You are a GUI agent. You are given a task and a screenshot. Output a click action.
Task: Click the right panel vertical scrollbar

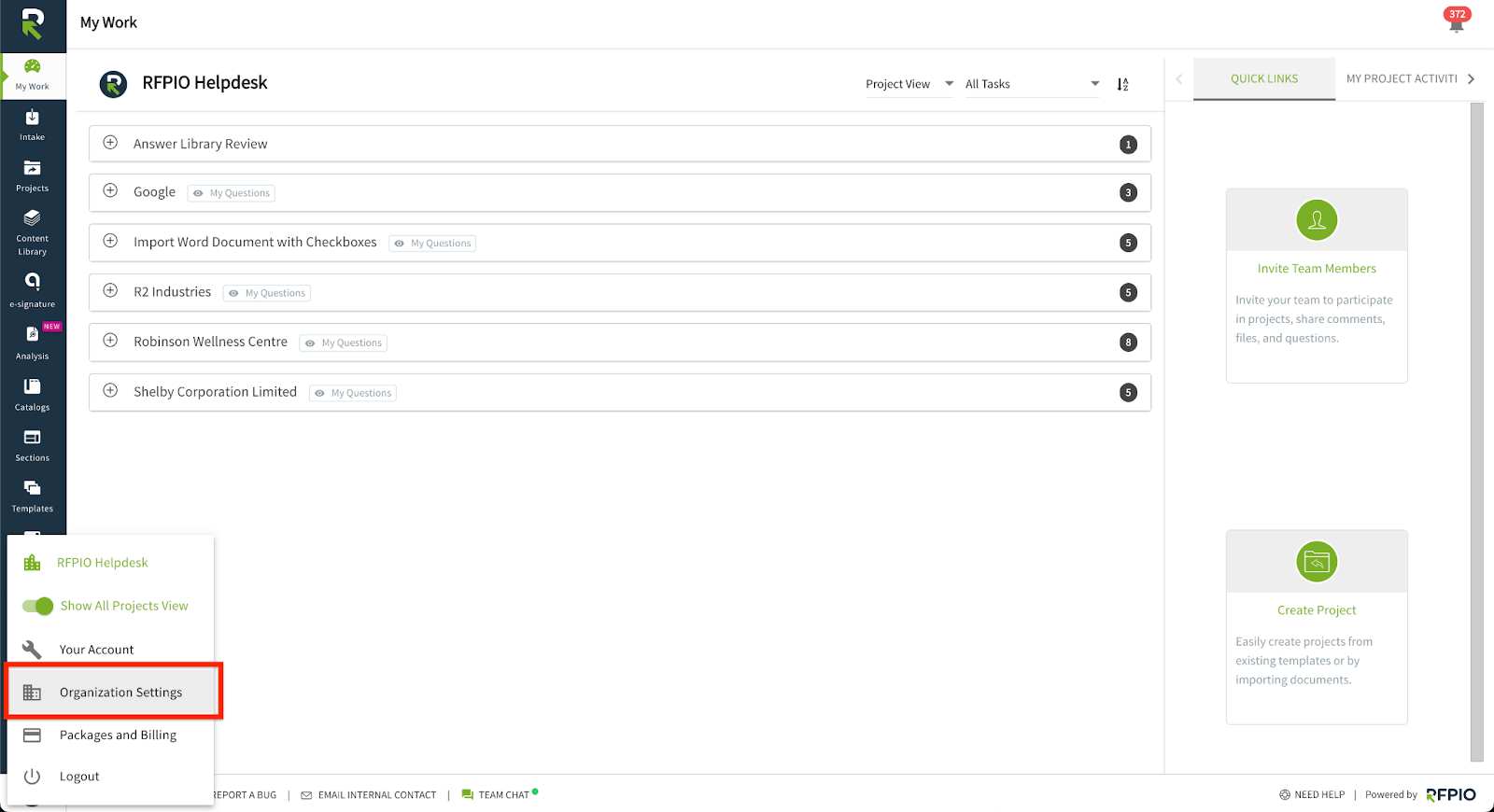pyautogui.click(x=1477, y=432)
